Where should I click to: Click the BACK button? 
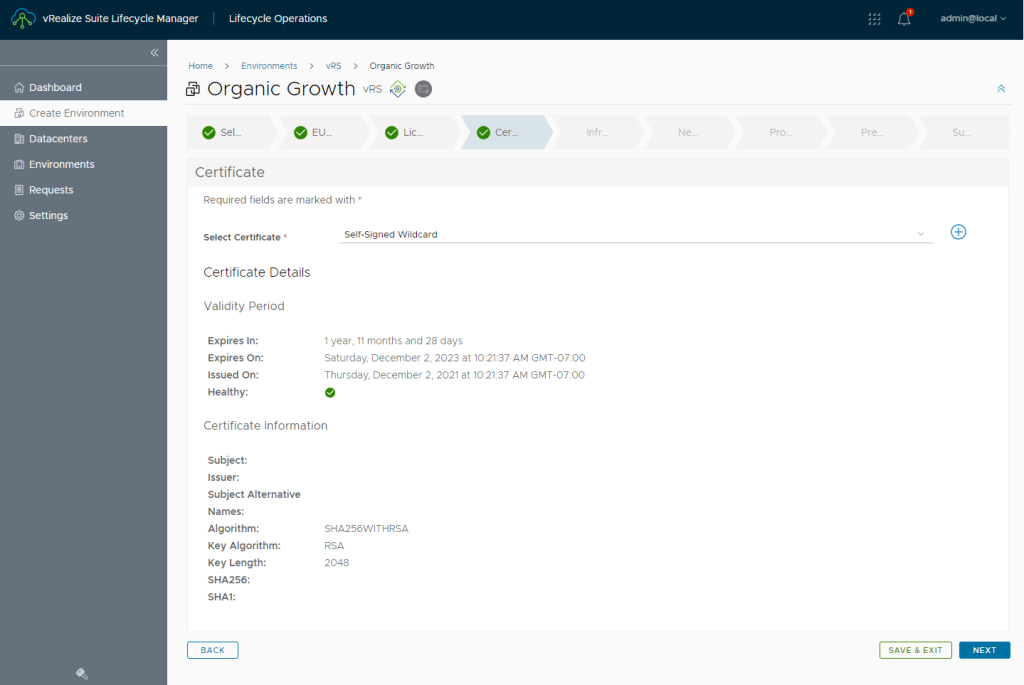tap(212, 650)
